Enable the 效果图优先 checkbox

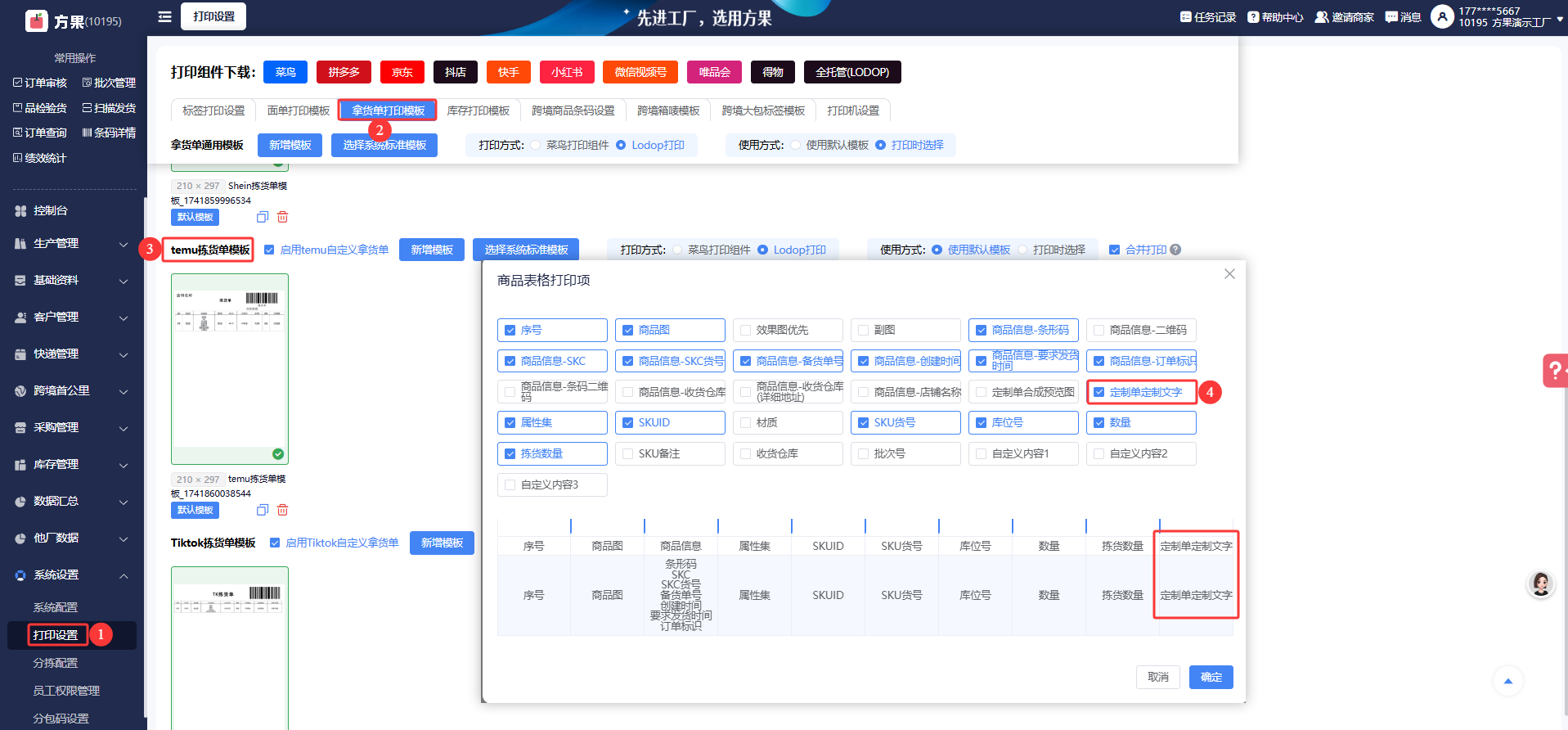pos(745,330)
